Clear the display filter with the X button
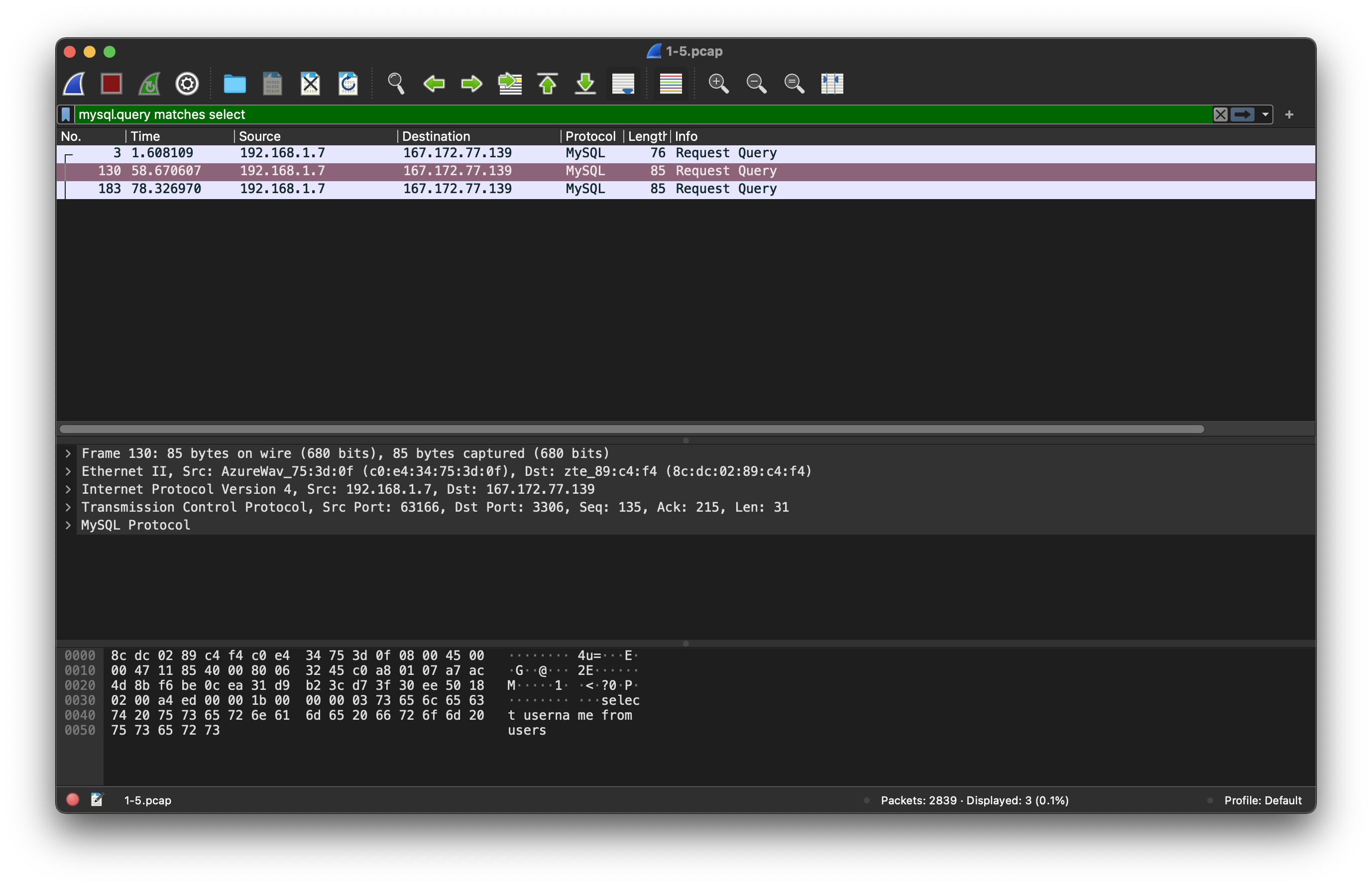Image resolution: width=1372 pixels, height=887 pixels. (x=1220, y=114)
